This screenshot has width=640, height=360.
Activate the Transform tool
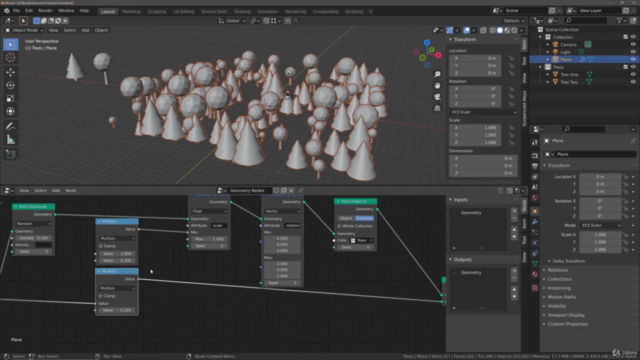11,111
